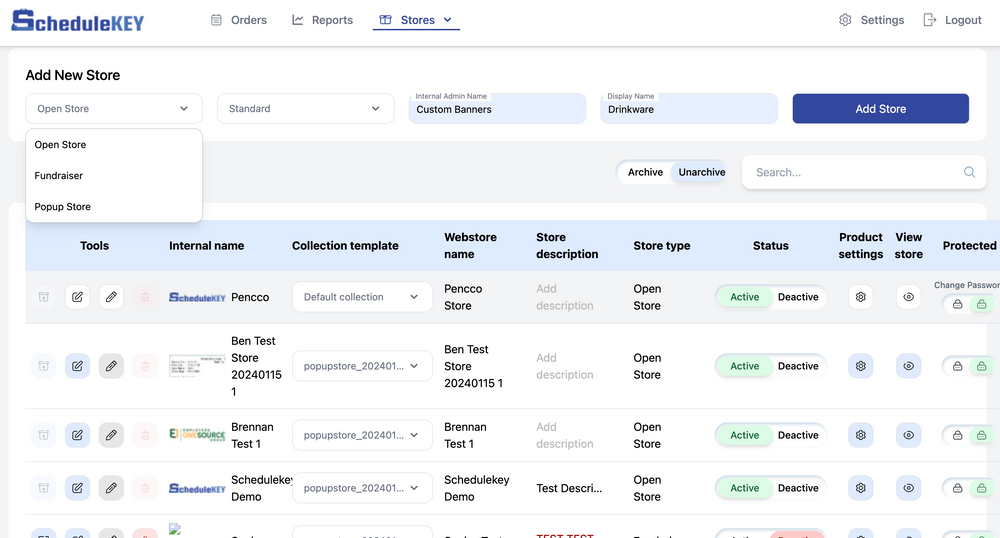
Task: Click the square-pencil edit icon for Brennan Test 1
Action: (x=77, y=435)
